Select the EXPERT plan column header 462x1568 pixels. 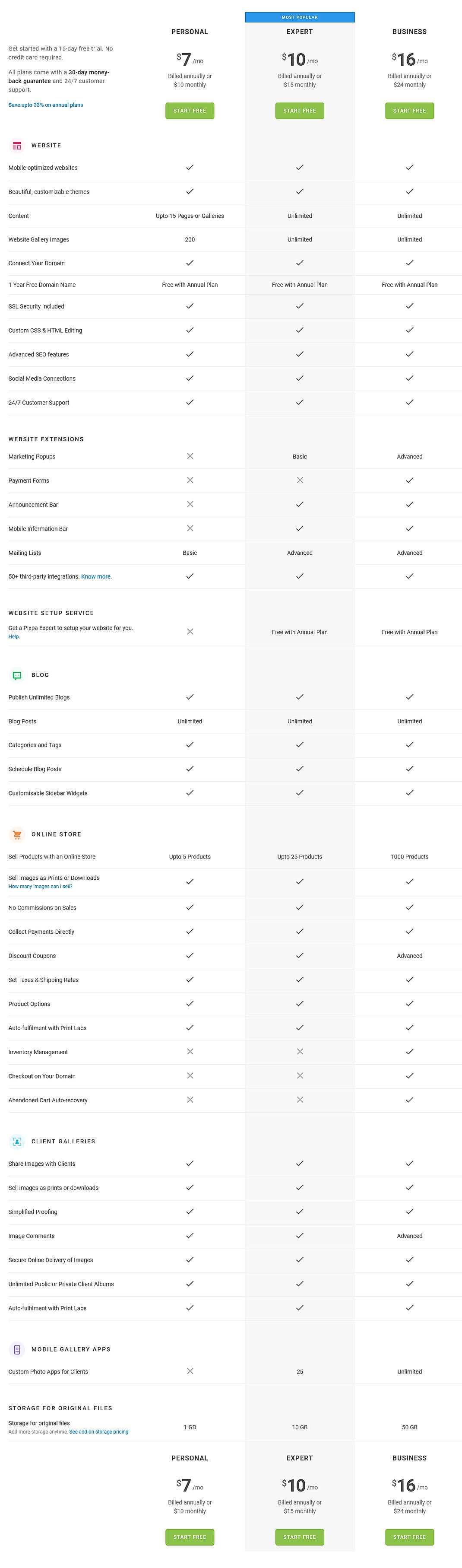[x=299, y=32]
